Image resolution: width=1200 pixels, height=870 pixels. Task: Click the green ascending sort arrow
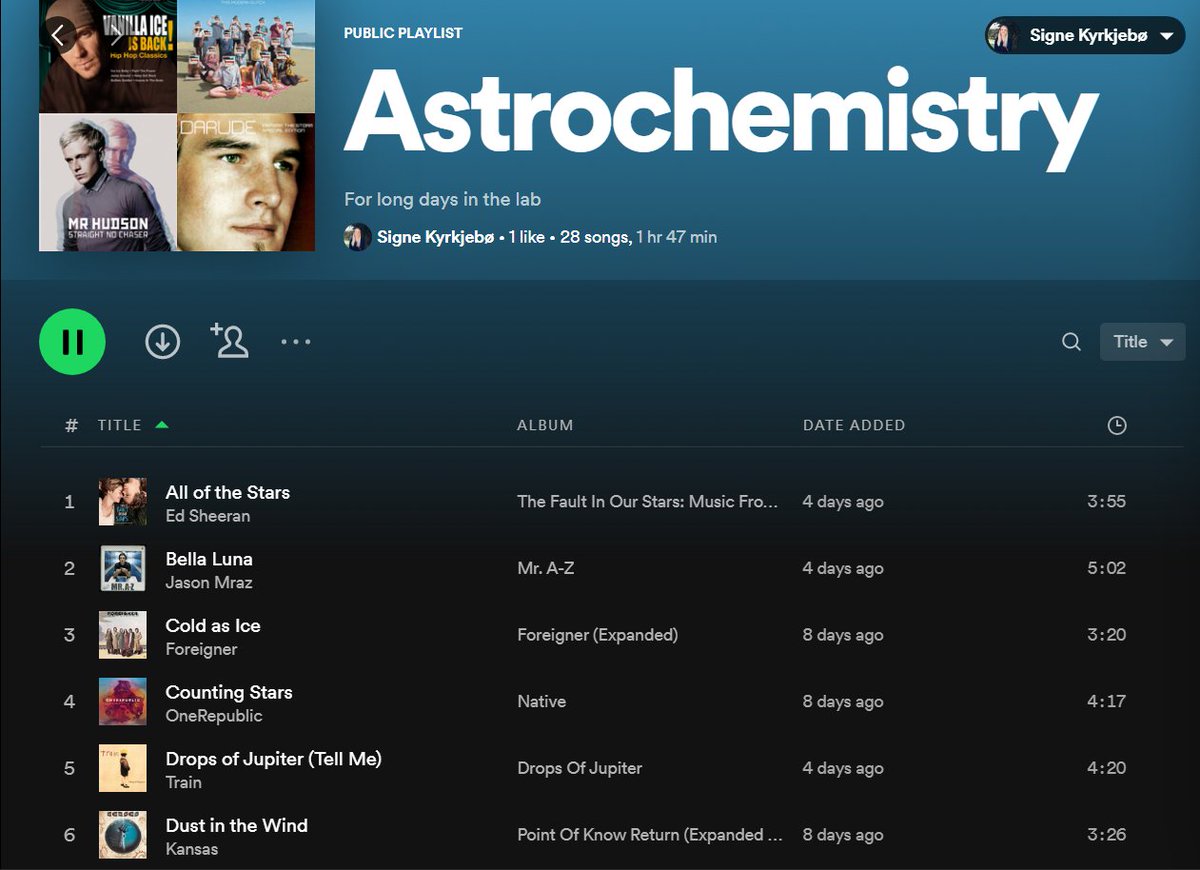coord(162,425)
